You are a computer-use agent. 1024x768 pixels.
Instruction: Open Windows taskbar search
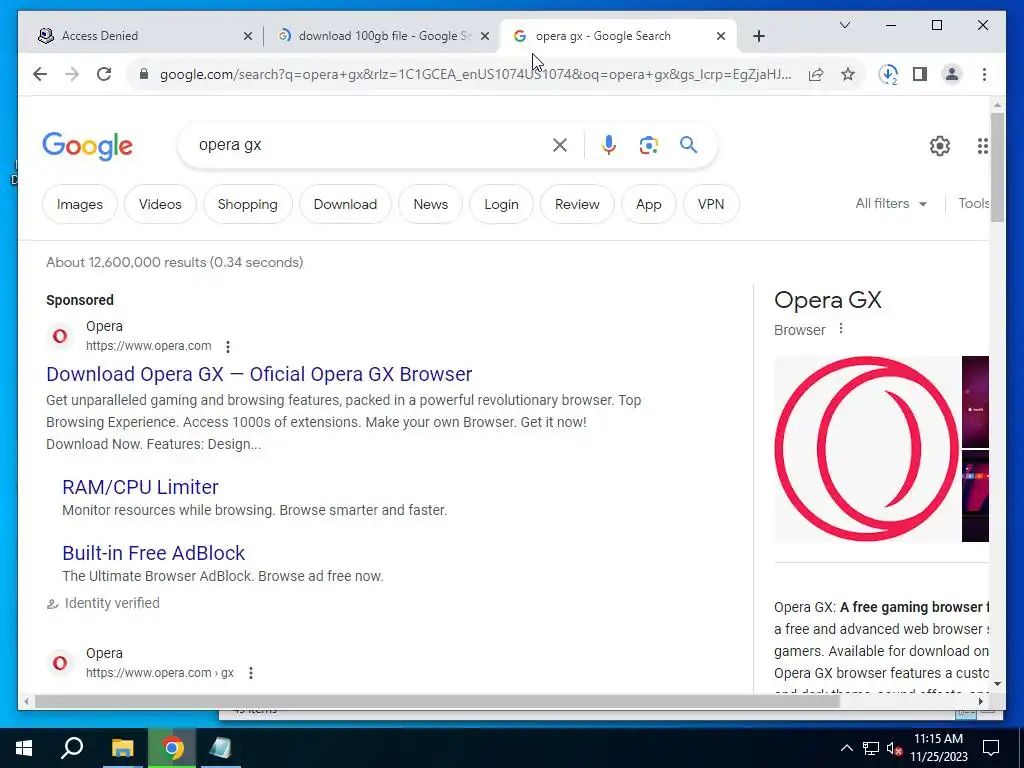click(x=72, y=748)
